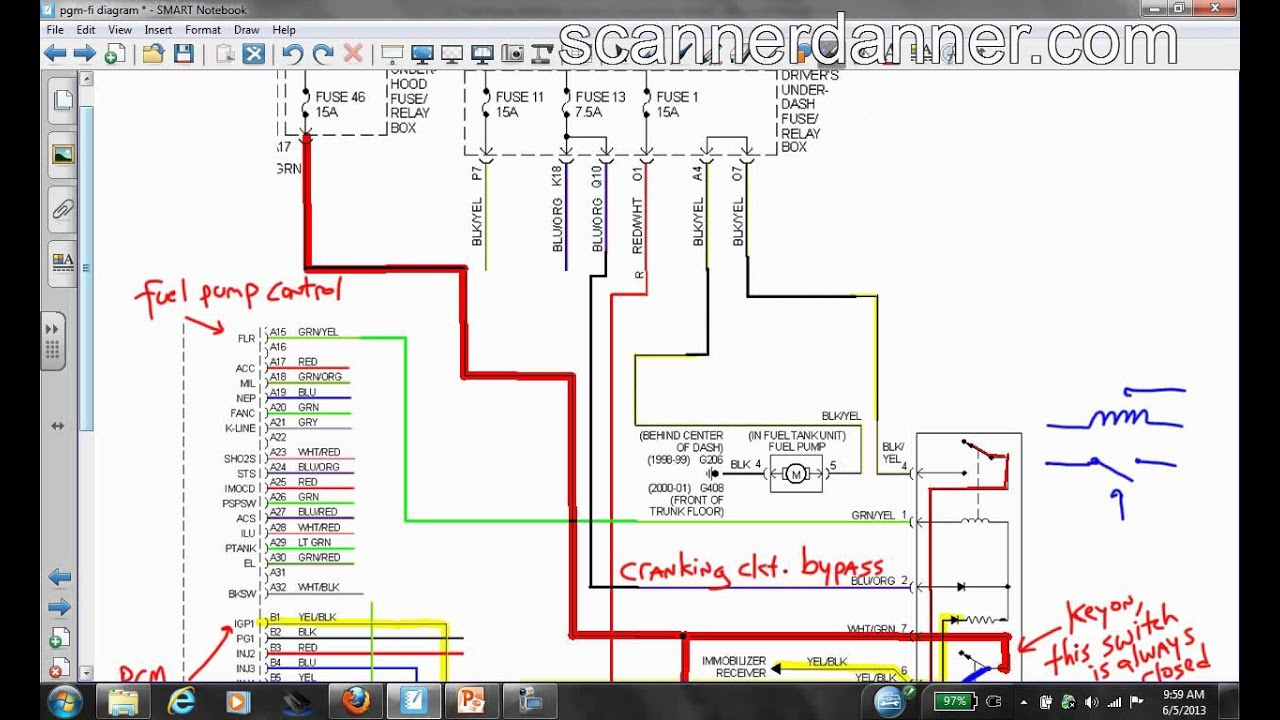Screen dimensions: 1280x720
Task: Click the Redo arrow in toolbar
Action: (x=322, y=54)
